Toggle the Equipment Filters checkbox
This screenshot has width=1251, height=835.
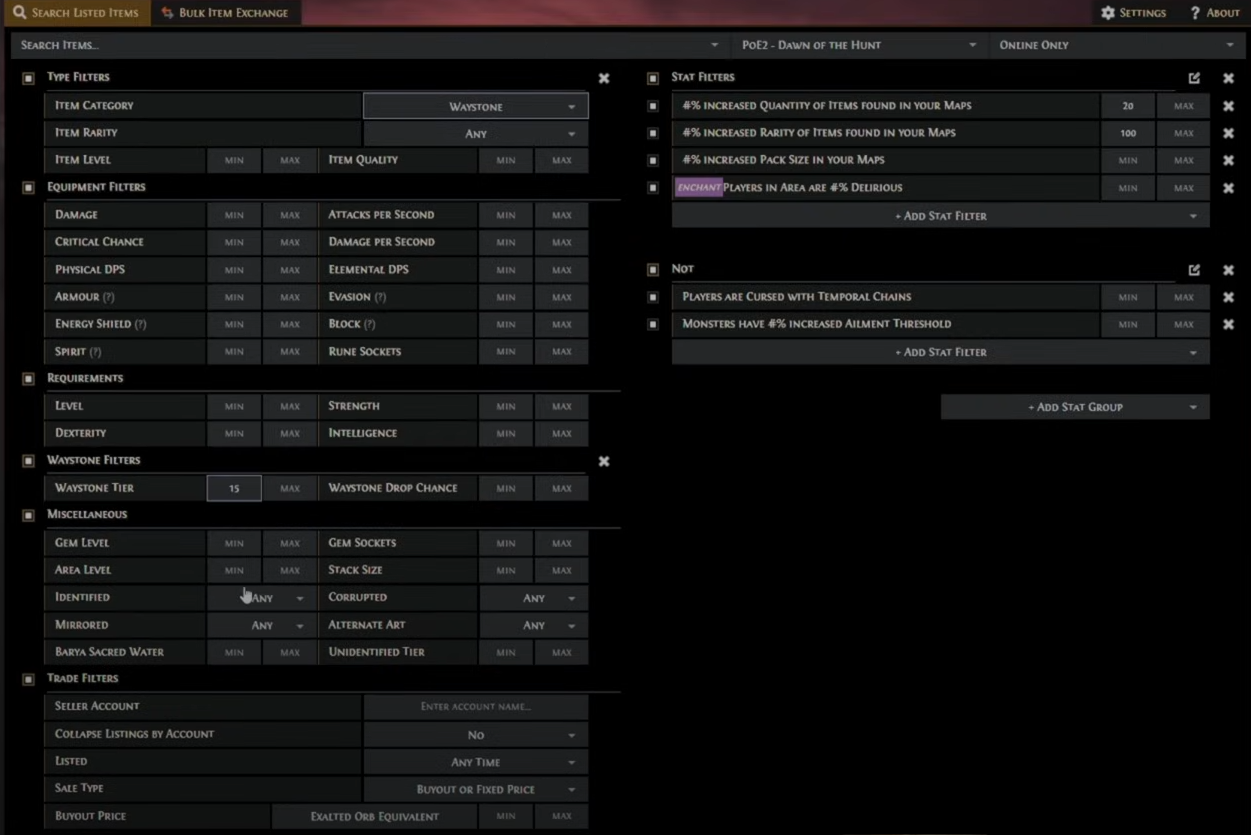tap(28, 187)
